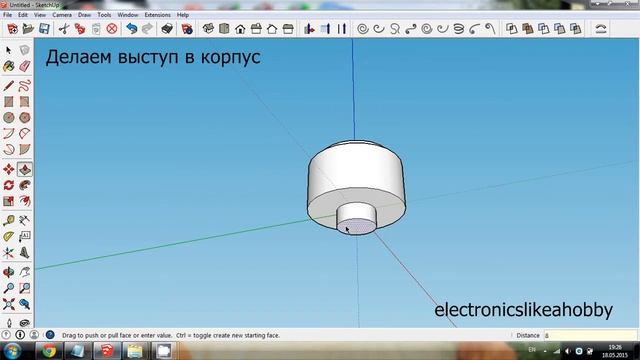
Task: Switch to the Top view icon
Action: [224, 29]
